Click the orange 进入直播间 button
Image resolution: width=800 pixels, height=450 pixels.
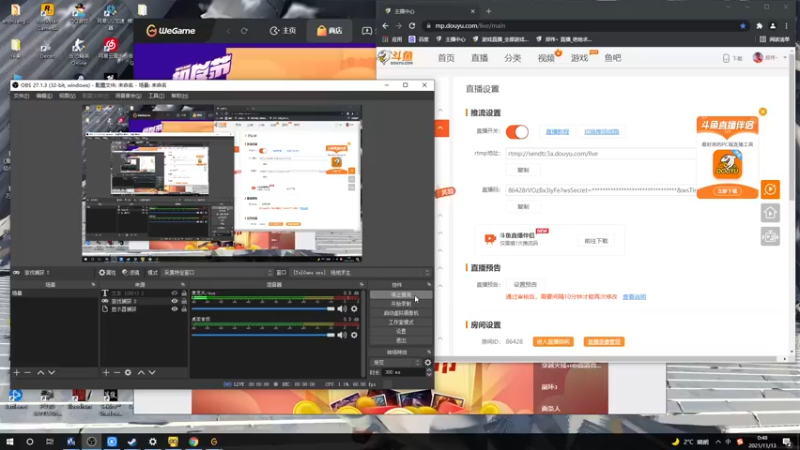pyautogui.click(x=553, y=342)
